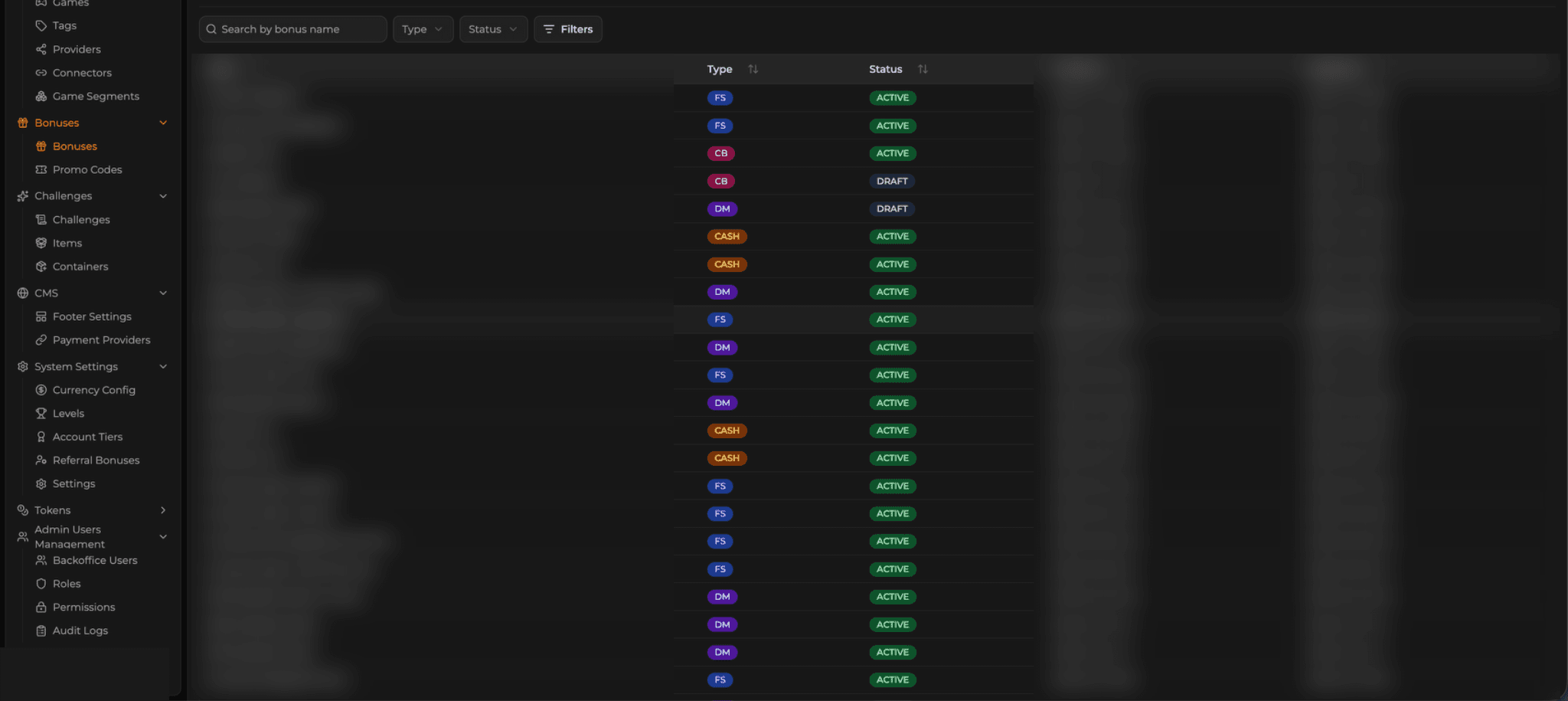Click the Currency Config dollar icon
The height and width of the screenshot is (701, 1568).
click(x=41, y=390)
